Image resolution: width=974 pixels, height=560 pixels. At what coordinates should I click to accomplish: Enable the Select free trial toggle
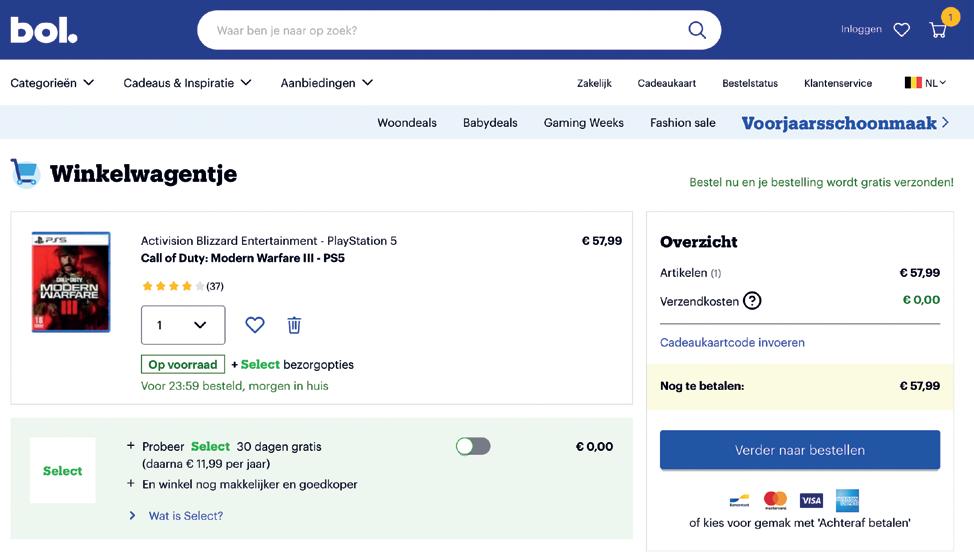[473, 446]
